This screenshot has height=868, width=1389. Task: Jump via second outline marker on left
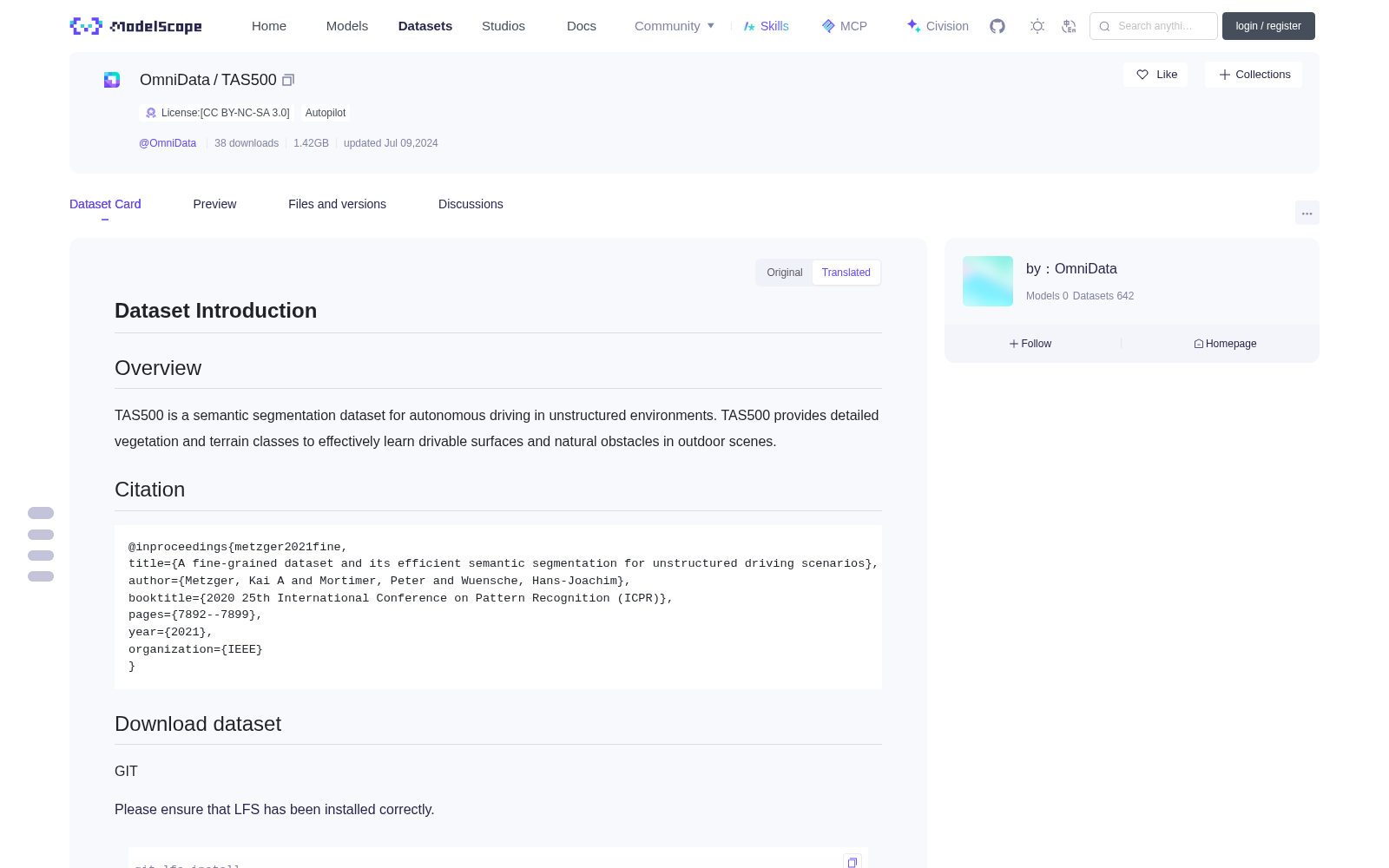(x=41, y=535)
